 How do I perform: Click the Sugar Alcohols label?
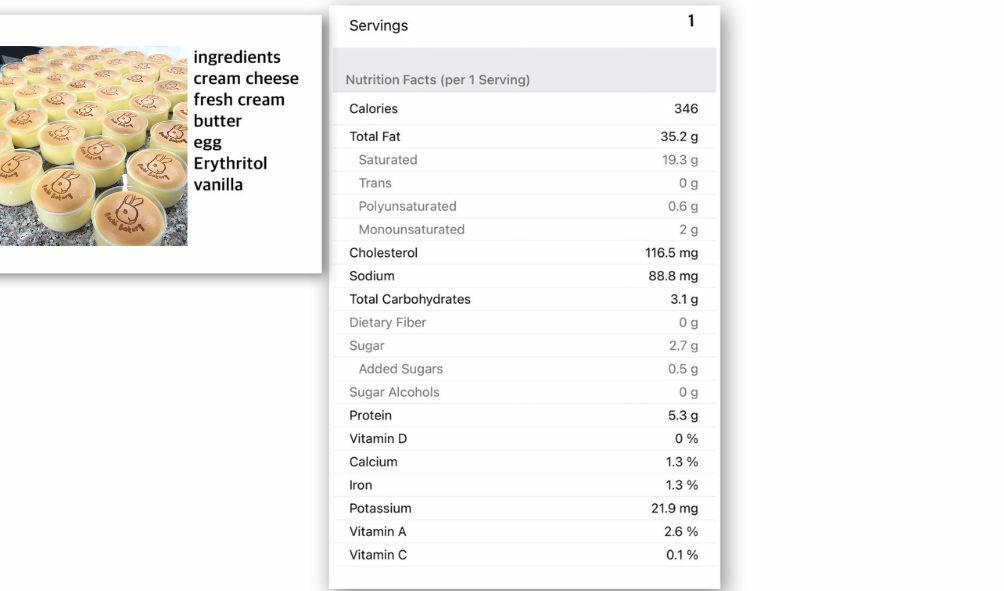pos(394,392)
